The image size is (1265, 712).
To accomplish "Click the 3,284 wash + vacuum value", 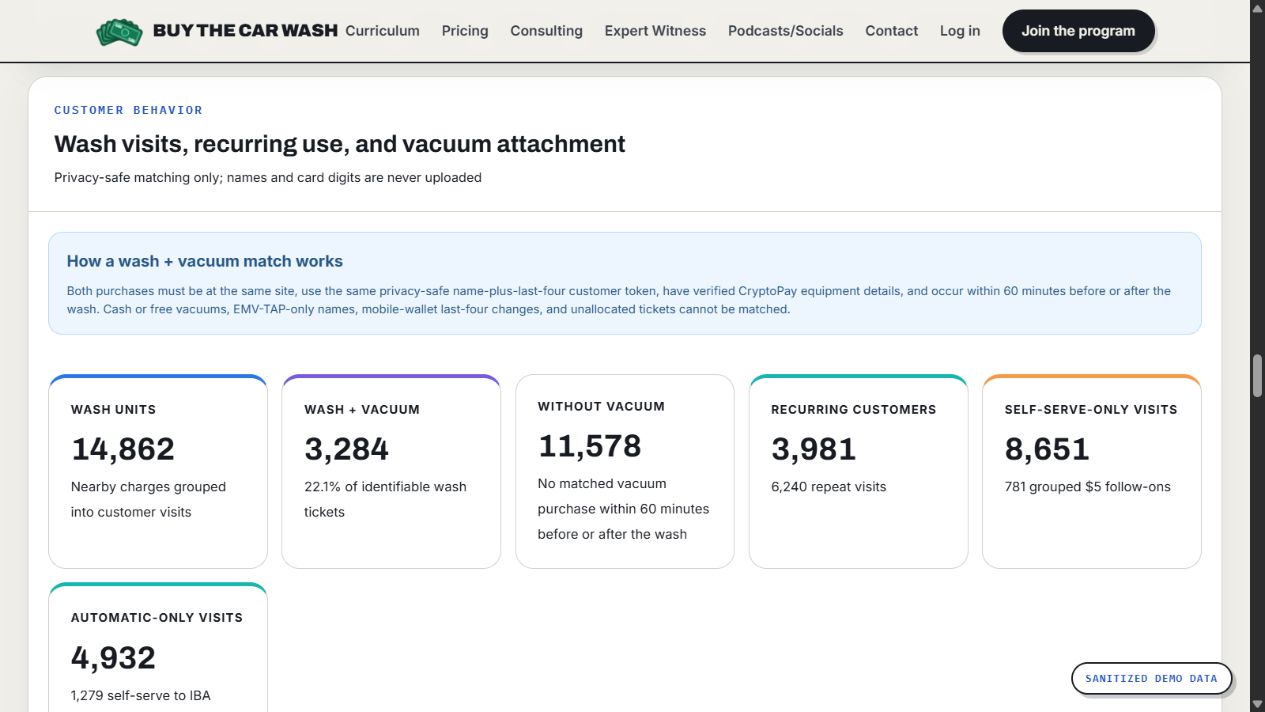I will pos(346,449).
